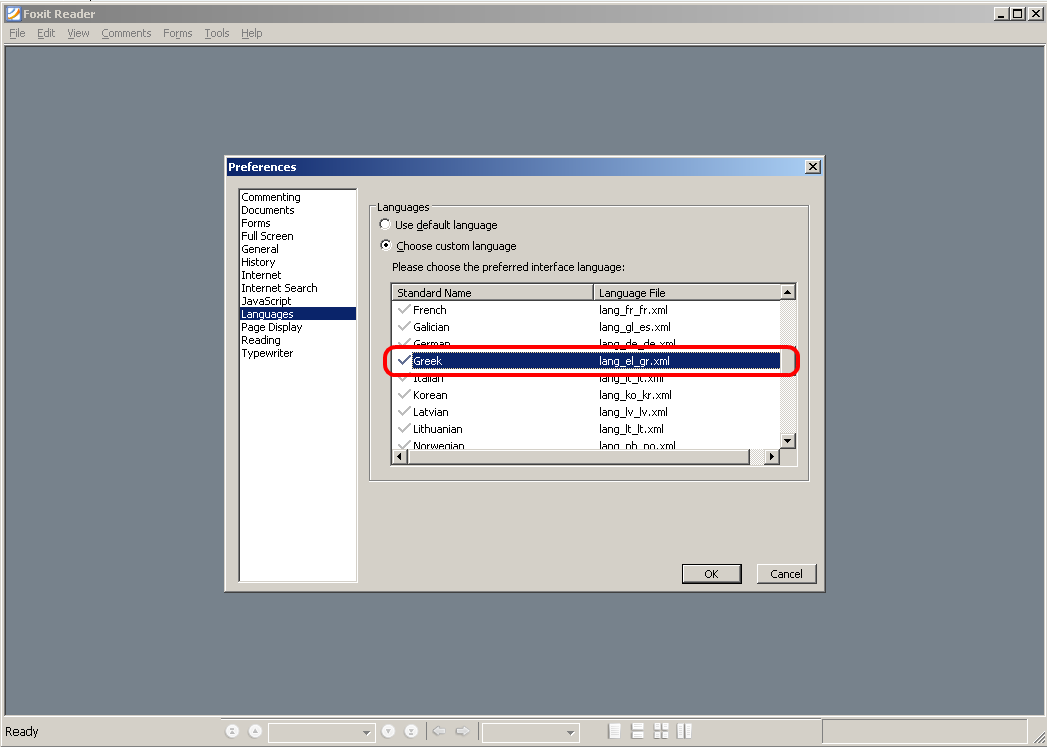Click Language File column header

point(687,292)
